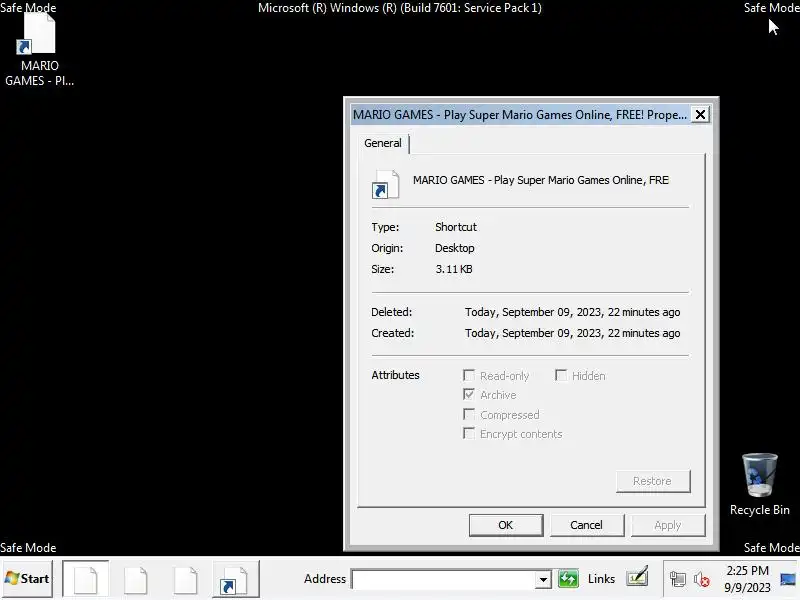Screen dimensions: 800x600
Task: Click the Apply button
Action: pos(667,525)
